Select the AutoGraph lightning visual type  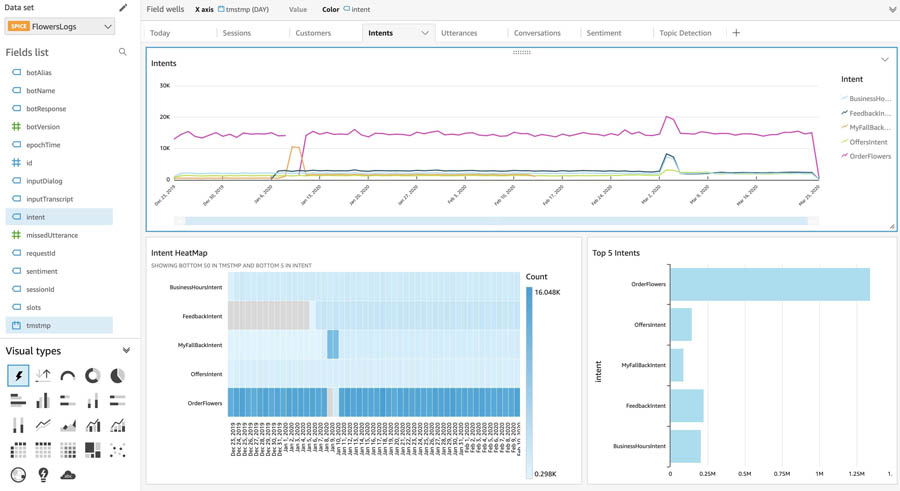click(18, 376)
